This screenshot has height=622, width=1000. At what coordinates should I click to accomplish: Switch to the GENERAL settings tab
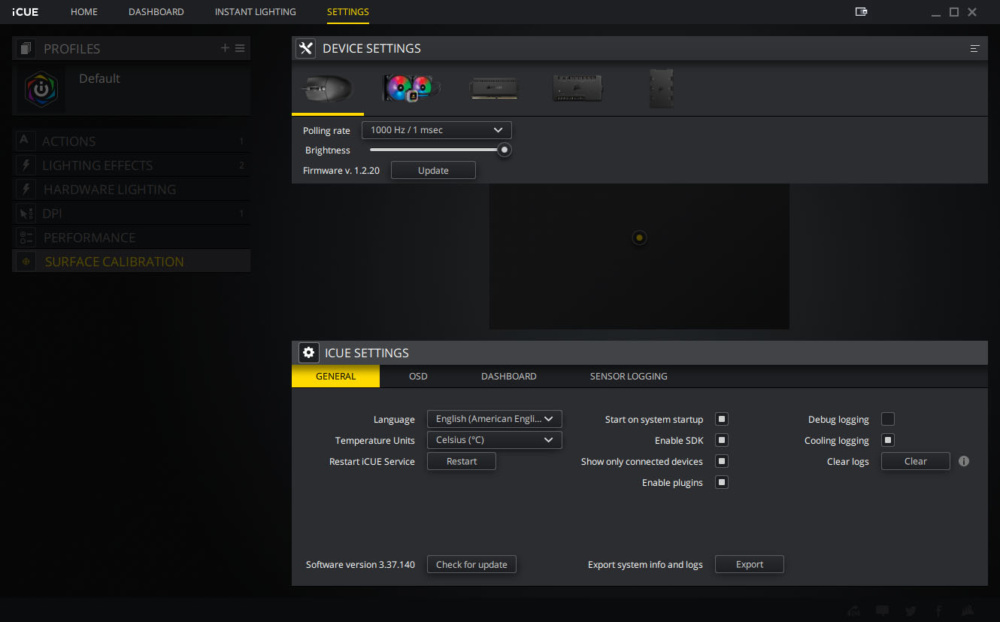pos(335,376)
